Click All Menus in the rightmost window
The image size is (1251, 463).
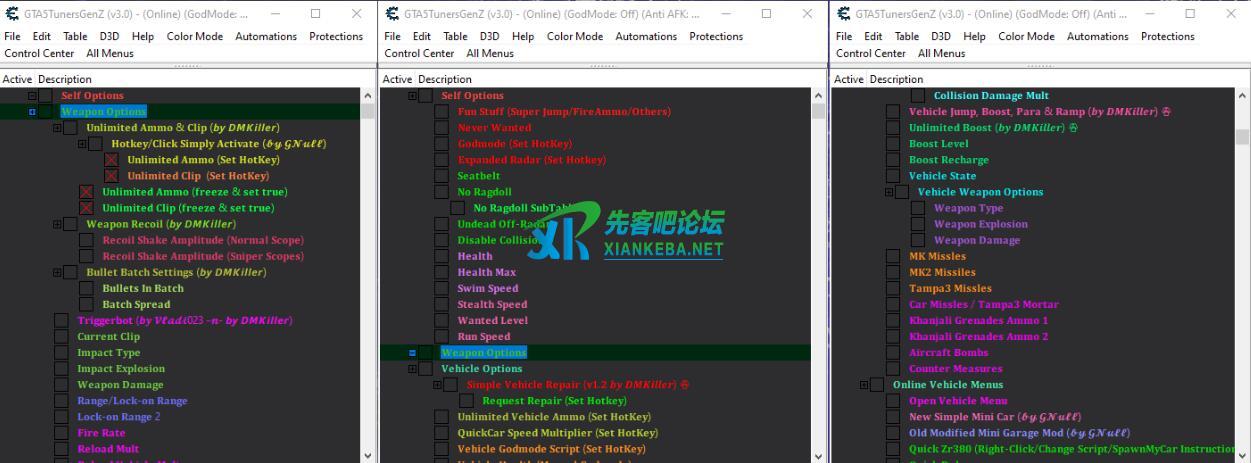(941, 53)
